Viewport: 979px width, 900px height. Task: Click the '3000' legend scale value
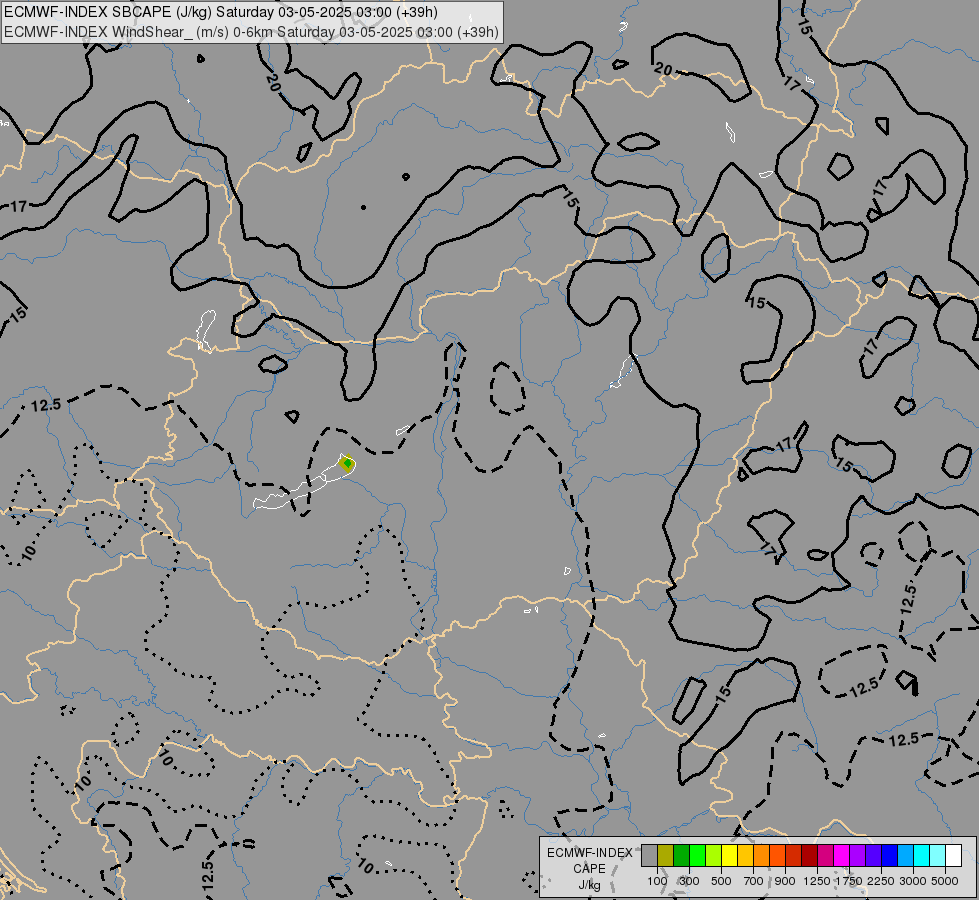click(x=913, y=881)
